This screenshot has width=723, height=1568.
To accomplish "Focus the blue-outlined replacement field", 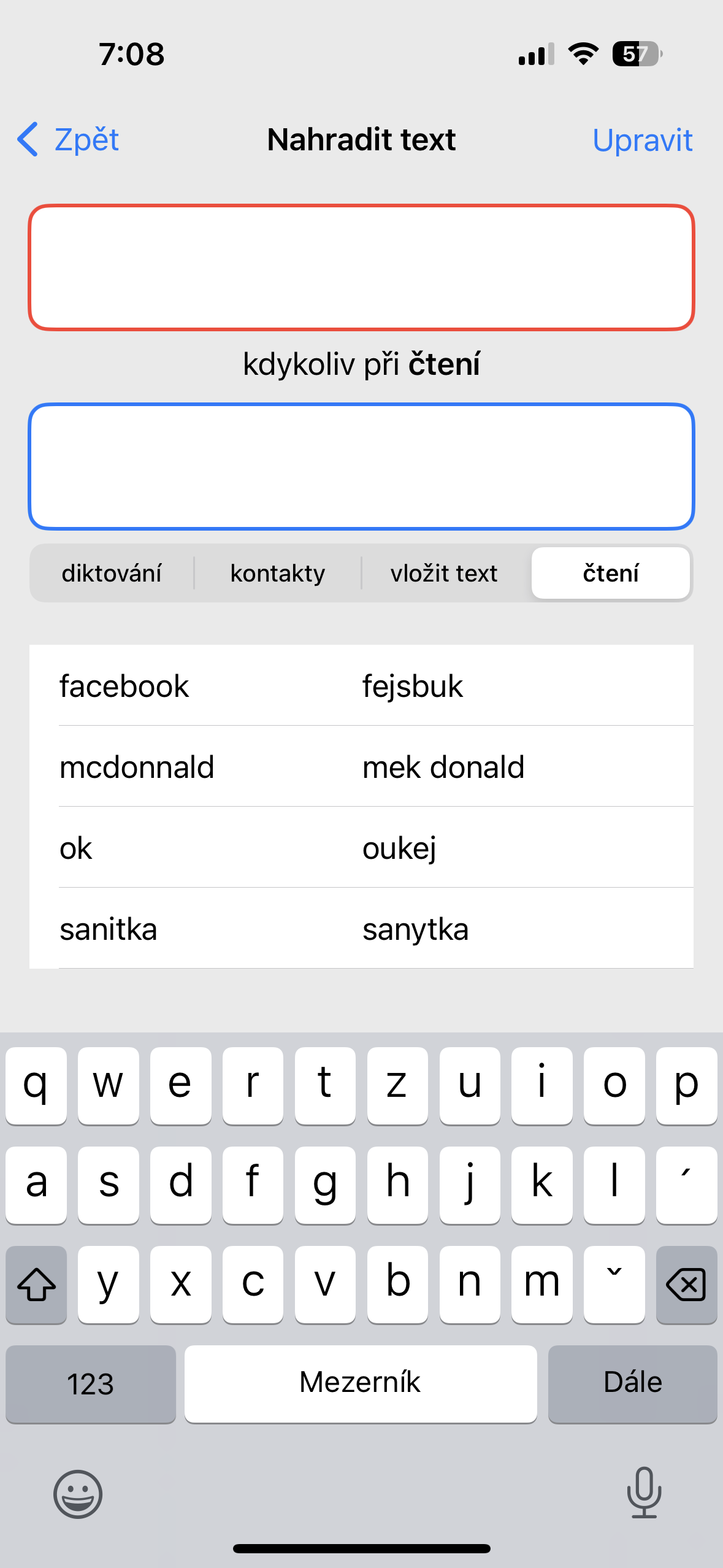I will tap(361, 466).
